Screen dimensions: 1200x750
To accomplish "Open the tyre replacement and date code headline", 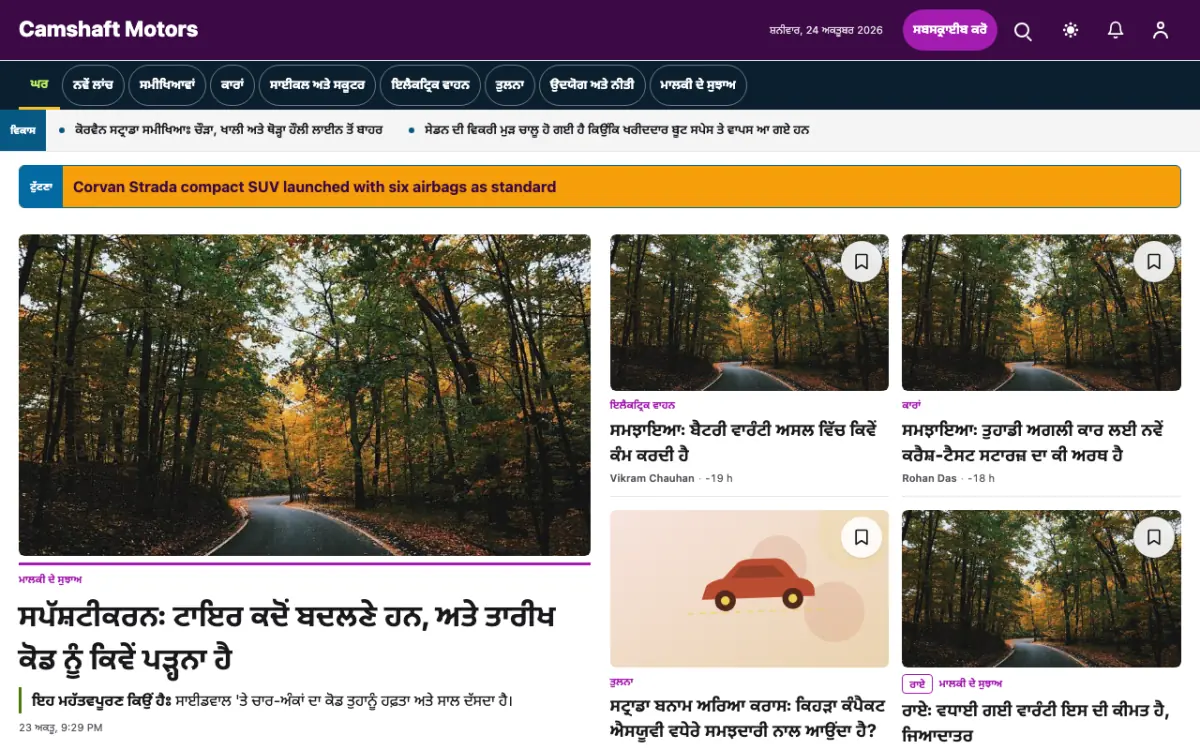I will tap(287, 637).
